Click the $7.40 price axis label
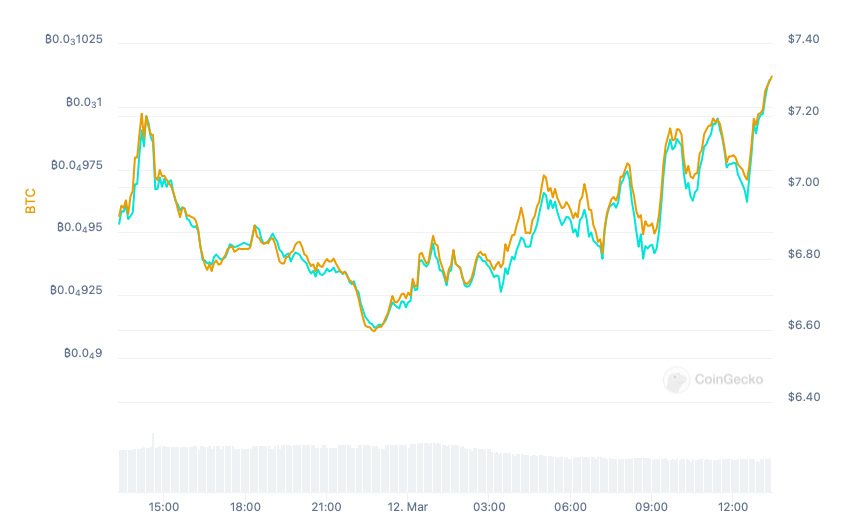This screenshot has width=854, height=532. [804, 39]
